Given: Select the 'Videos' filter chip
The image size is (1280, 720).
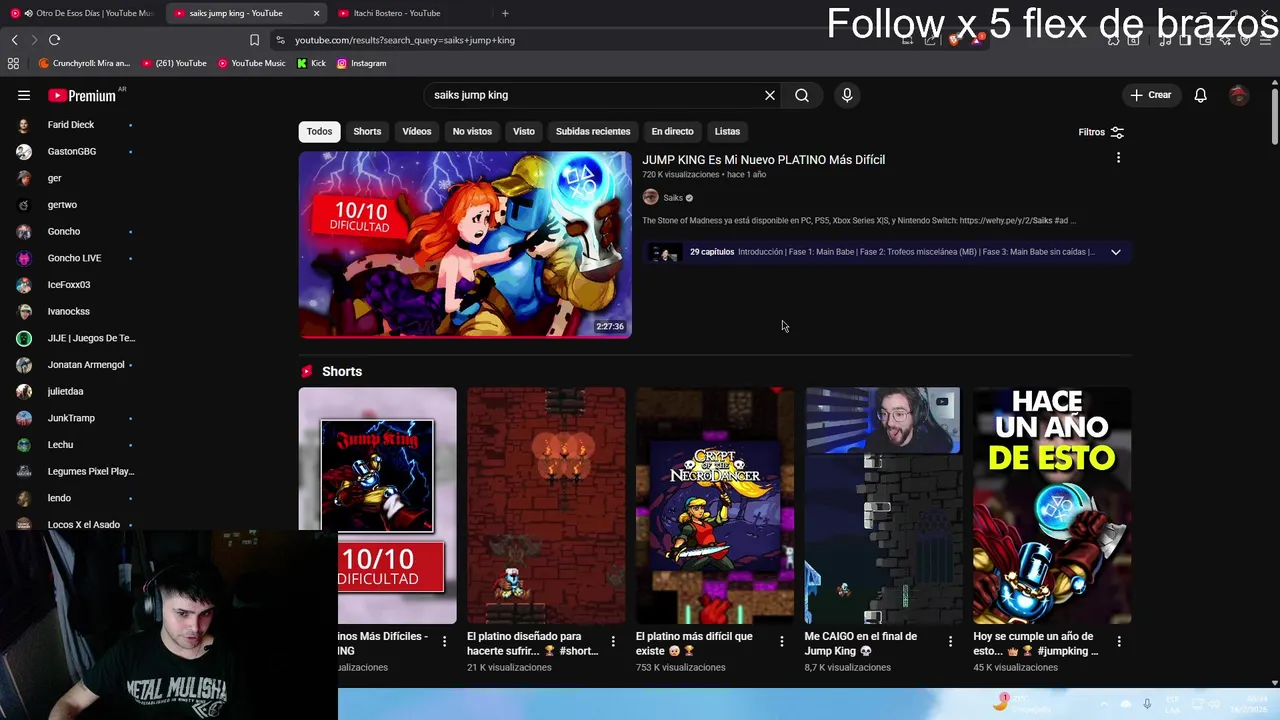Looking at the screenshot, I should coord(417,131).
